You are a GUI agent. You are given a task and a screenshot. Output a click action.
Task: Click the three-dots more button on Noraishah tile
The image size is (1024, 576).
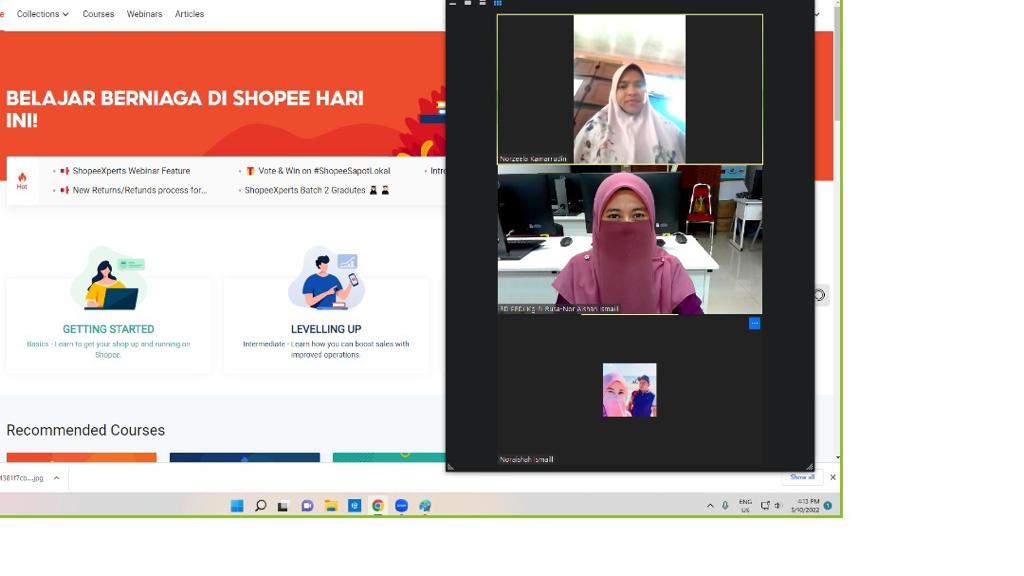[754, 323]
